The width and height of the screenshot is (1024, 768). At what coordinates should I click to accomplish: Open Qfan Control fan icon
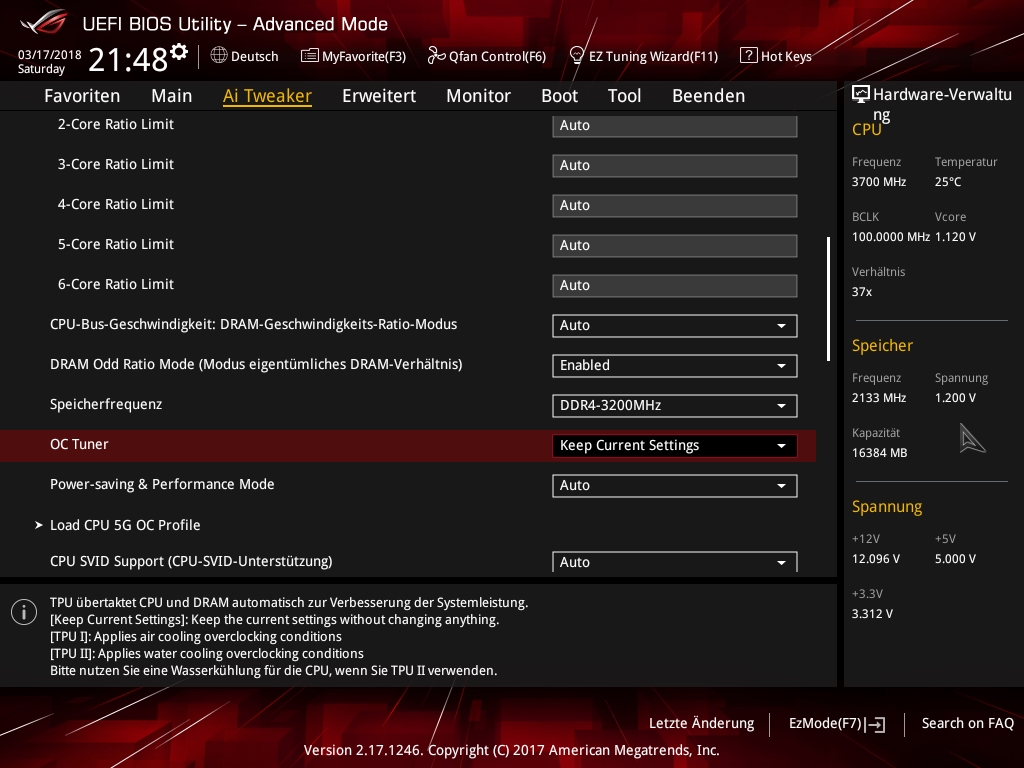pyautogui.click(x=436, y=56)
